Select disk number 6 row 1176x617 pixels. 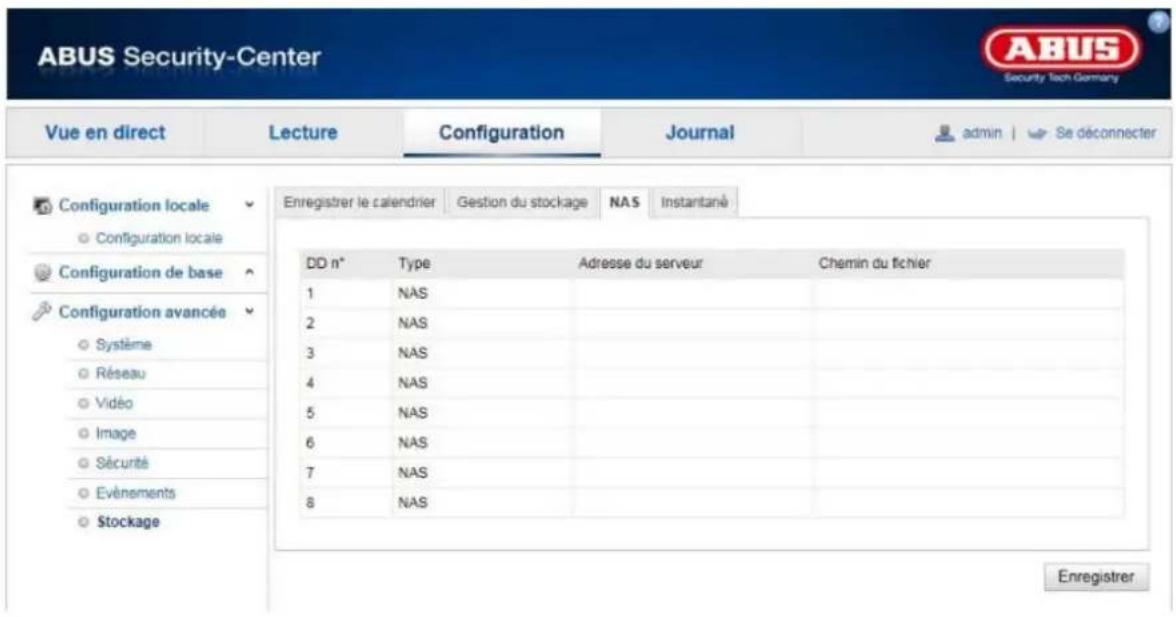pos(711,443)
